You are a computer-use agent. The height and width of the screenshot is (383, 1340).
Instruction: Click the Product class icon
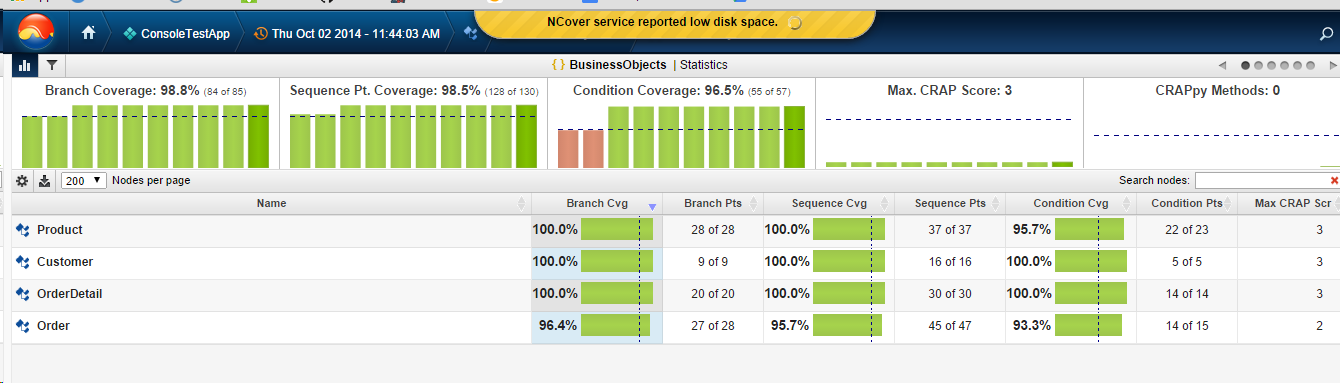coord(23,230)
